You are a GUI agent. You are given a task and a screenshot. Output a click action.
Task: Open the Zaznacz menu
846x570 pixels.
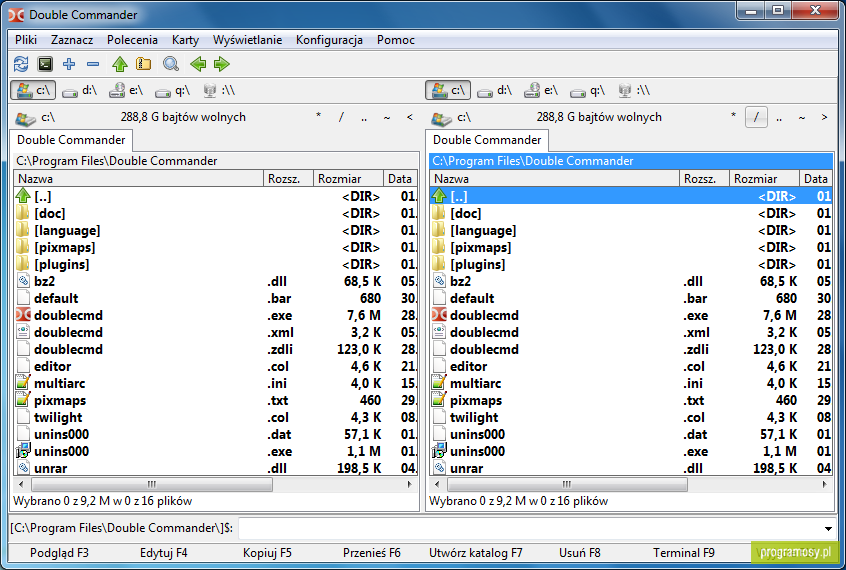click(x=72, y=40)
